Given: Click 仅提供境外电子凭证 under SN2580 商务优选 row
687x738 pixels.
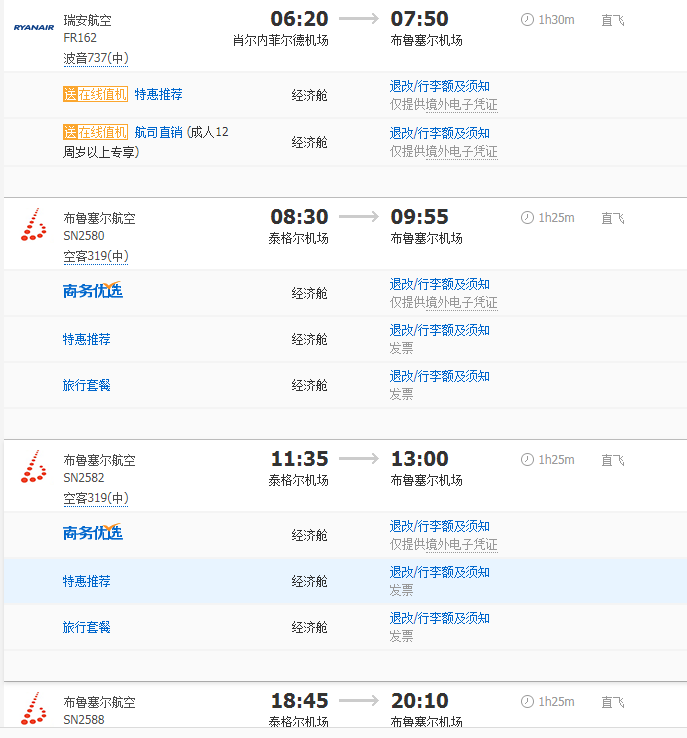Looking at the screenshot, I should (x=443, y=302).
